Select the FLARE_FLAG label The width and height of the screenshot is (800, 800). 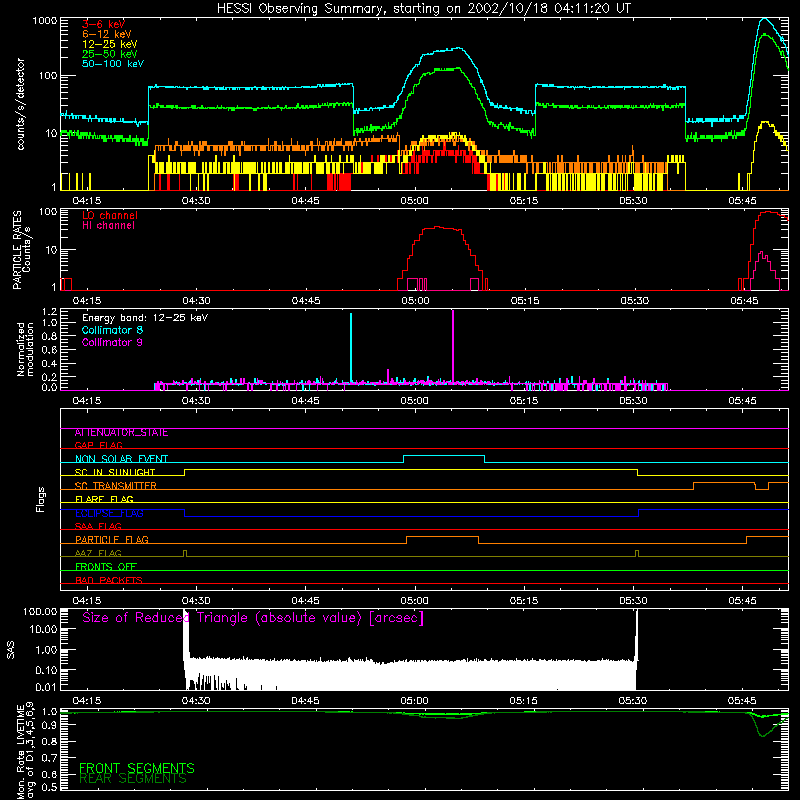104,499
